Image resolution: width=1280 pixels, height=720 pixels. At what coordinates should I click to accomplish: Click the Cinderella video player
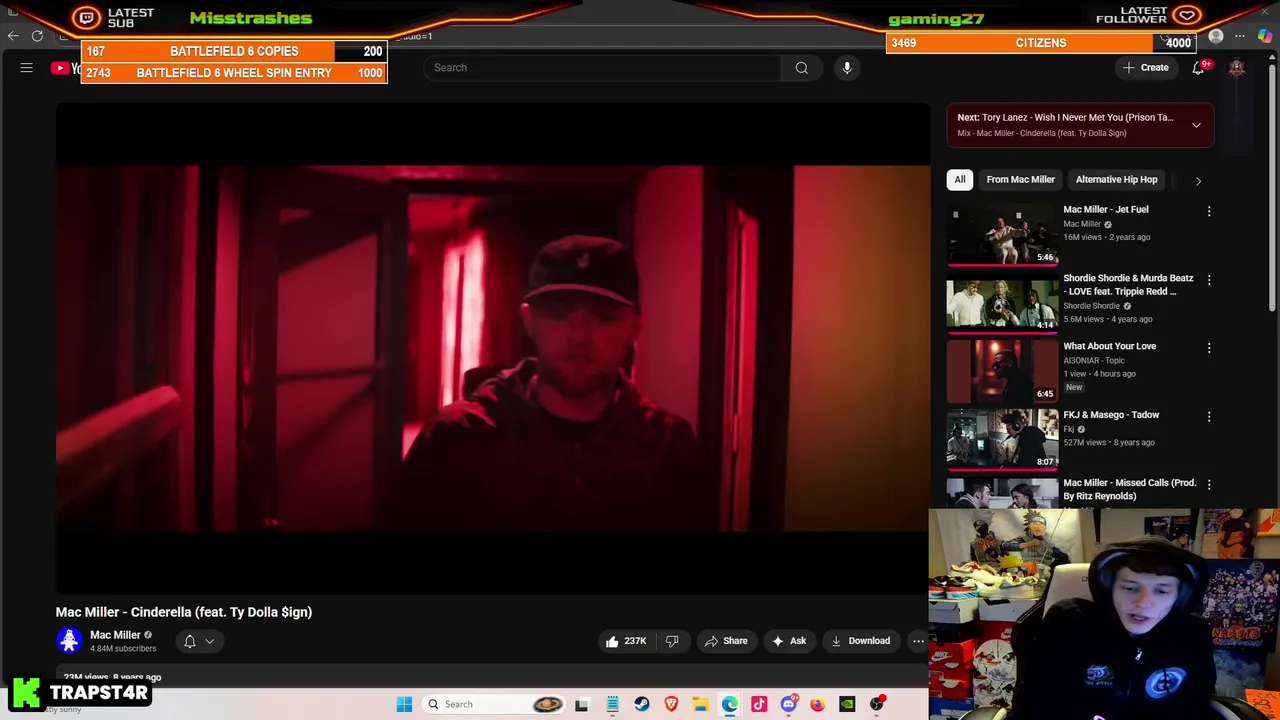point(493,348)
